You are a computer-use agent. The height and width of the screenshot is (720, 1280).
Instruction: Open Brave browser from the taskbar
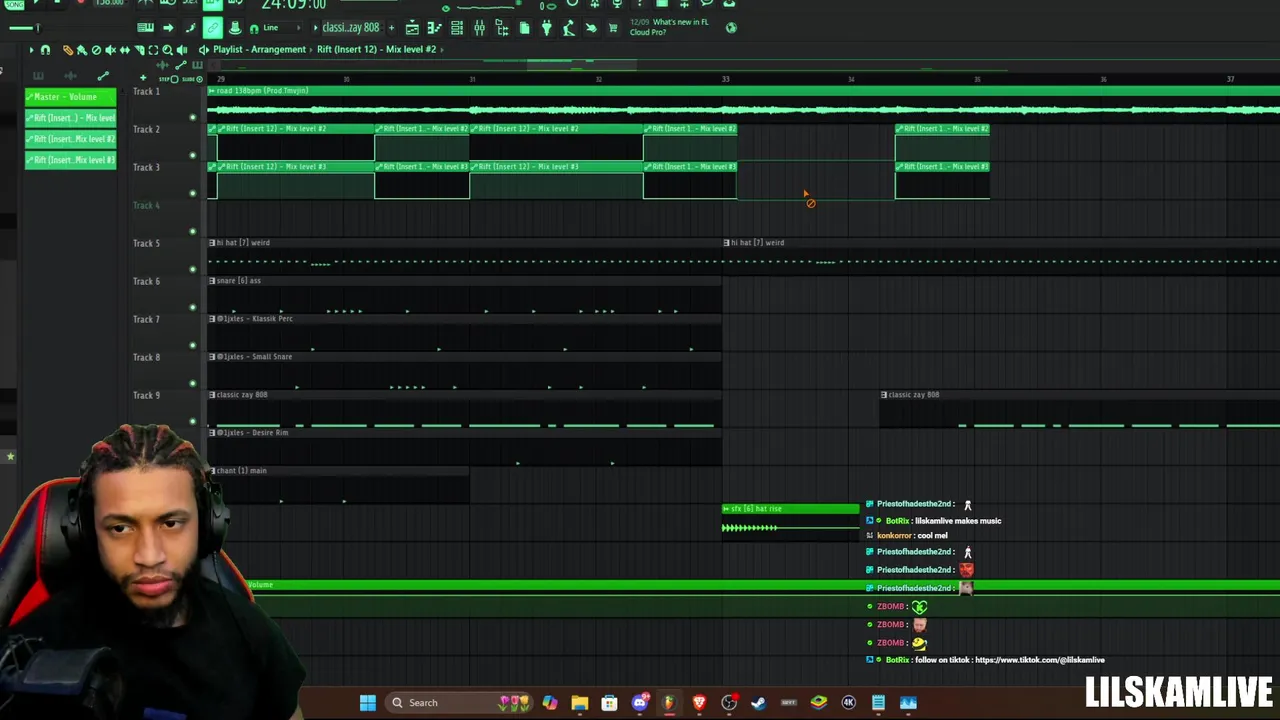(699, 702)
